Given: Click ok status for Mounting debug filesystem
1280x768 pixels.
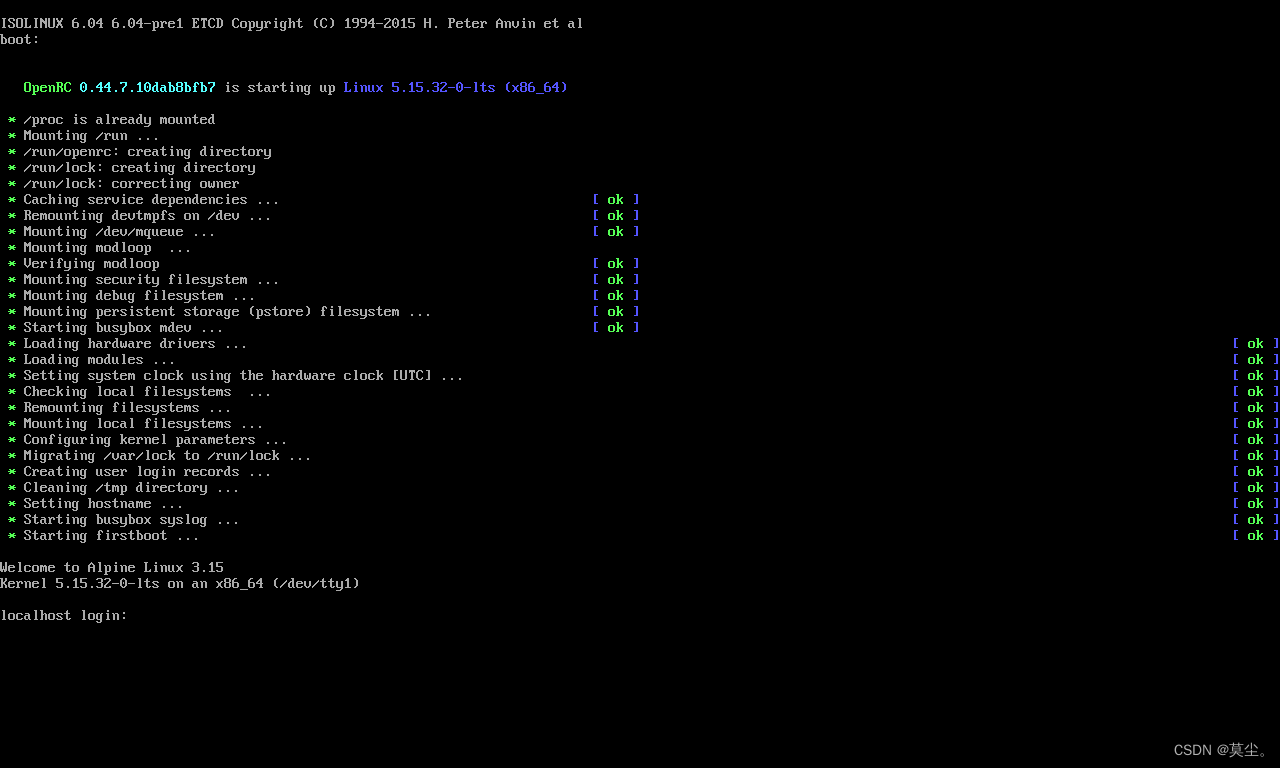Looking at the screenshot, I should [616, 295].
